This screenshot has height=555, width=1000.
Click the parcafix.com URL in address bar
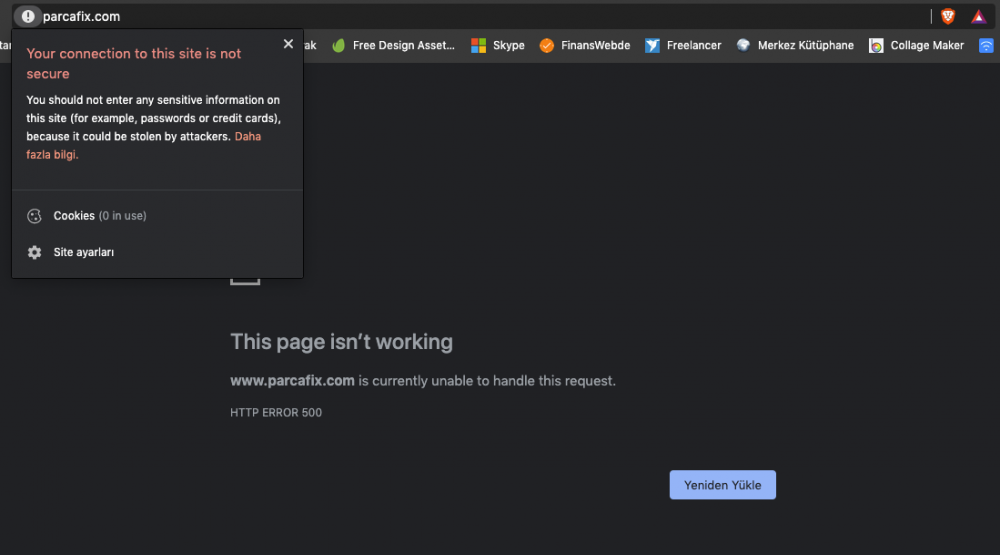[x=81, y=17]
